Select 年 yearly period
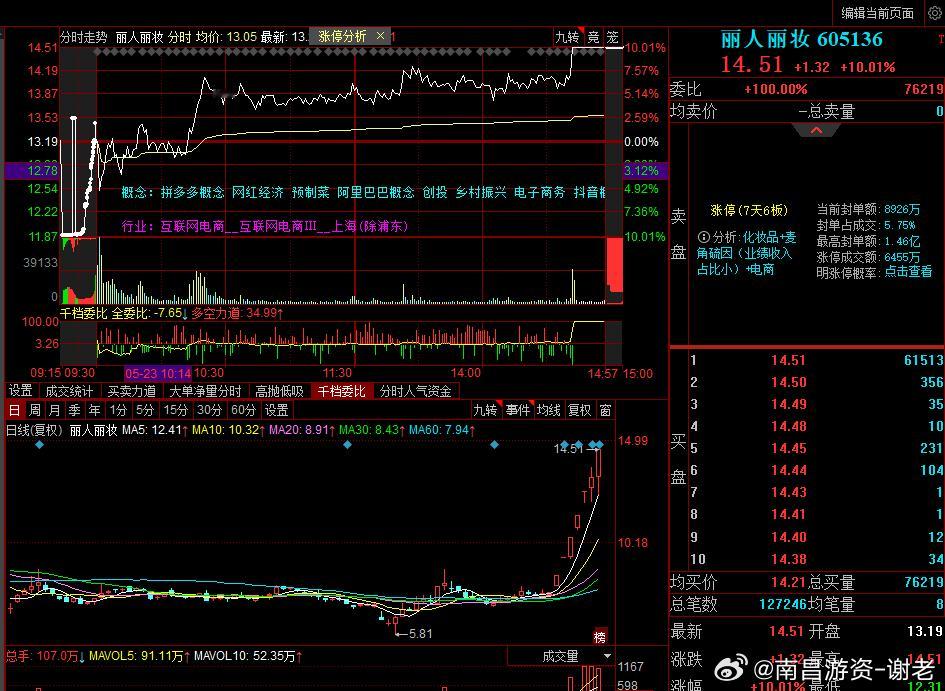The height and width of the screenshot is (691, 945). point(94,410)
